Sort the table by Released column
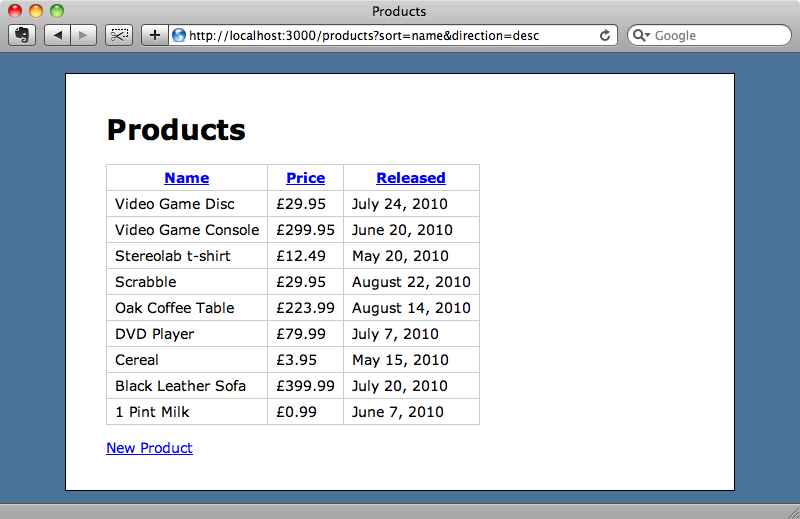The width and height of the screenshot is (800, 519). click(x=411, y=178)
